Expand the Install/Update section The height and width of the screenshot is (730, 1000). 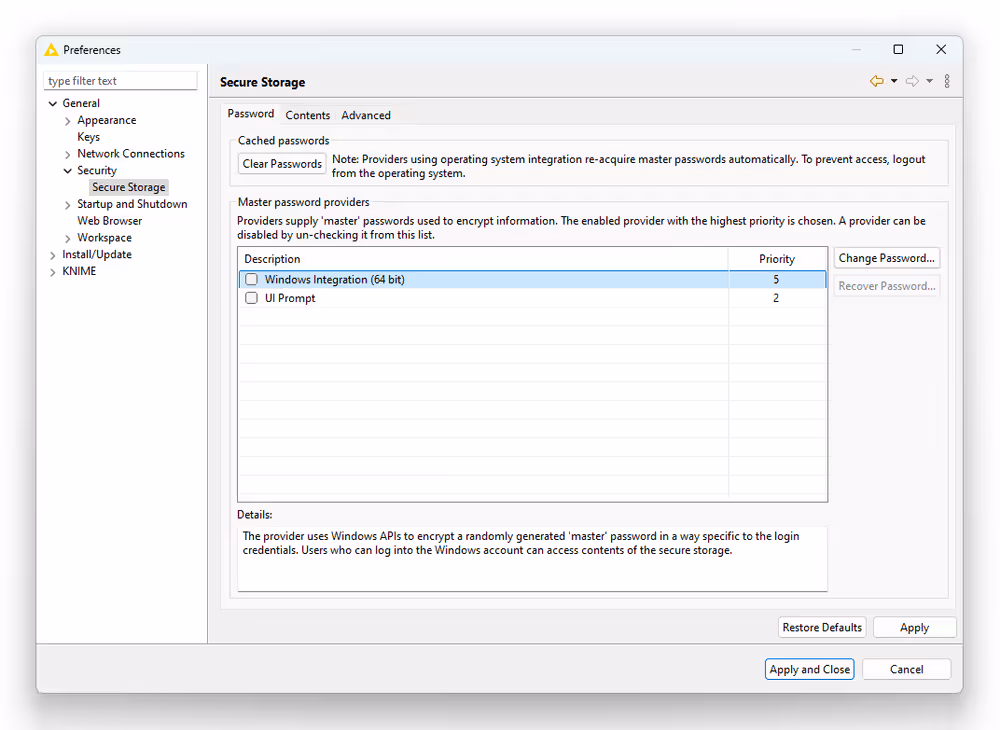coord(52,254)
